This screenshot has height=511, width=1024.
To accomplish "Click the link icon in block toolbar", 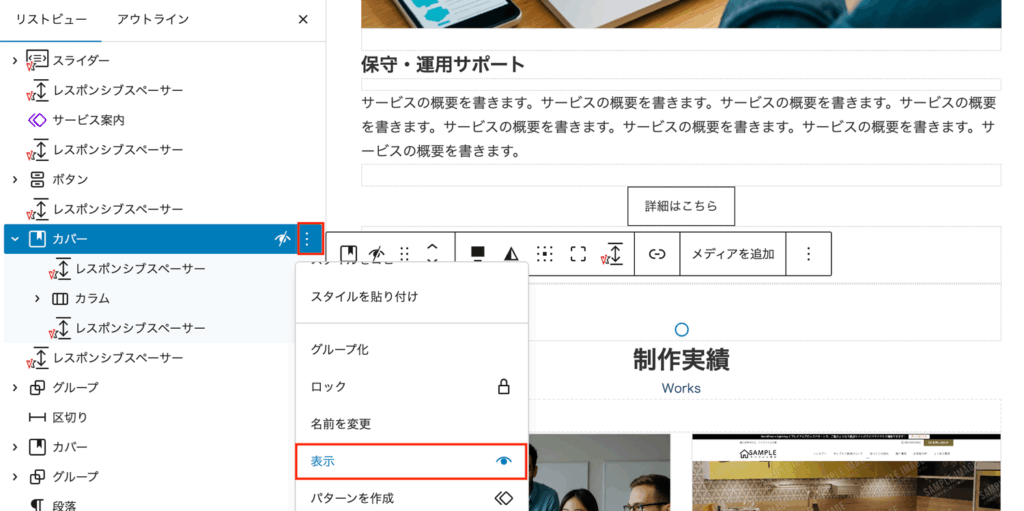I will pos(657,254).
